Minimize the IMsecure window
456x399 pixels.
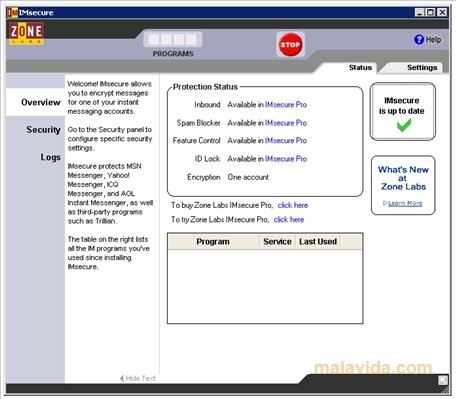(x=420, y=13)
